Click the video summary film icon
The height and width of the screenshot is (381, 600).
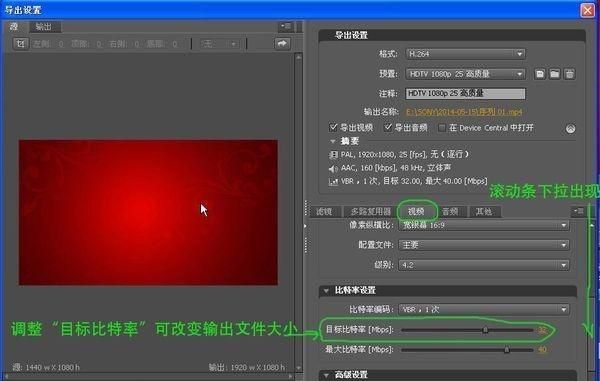tap(333, 155)
